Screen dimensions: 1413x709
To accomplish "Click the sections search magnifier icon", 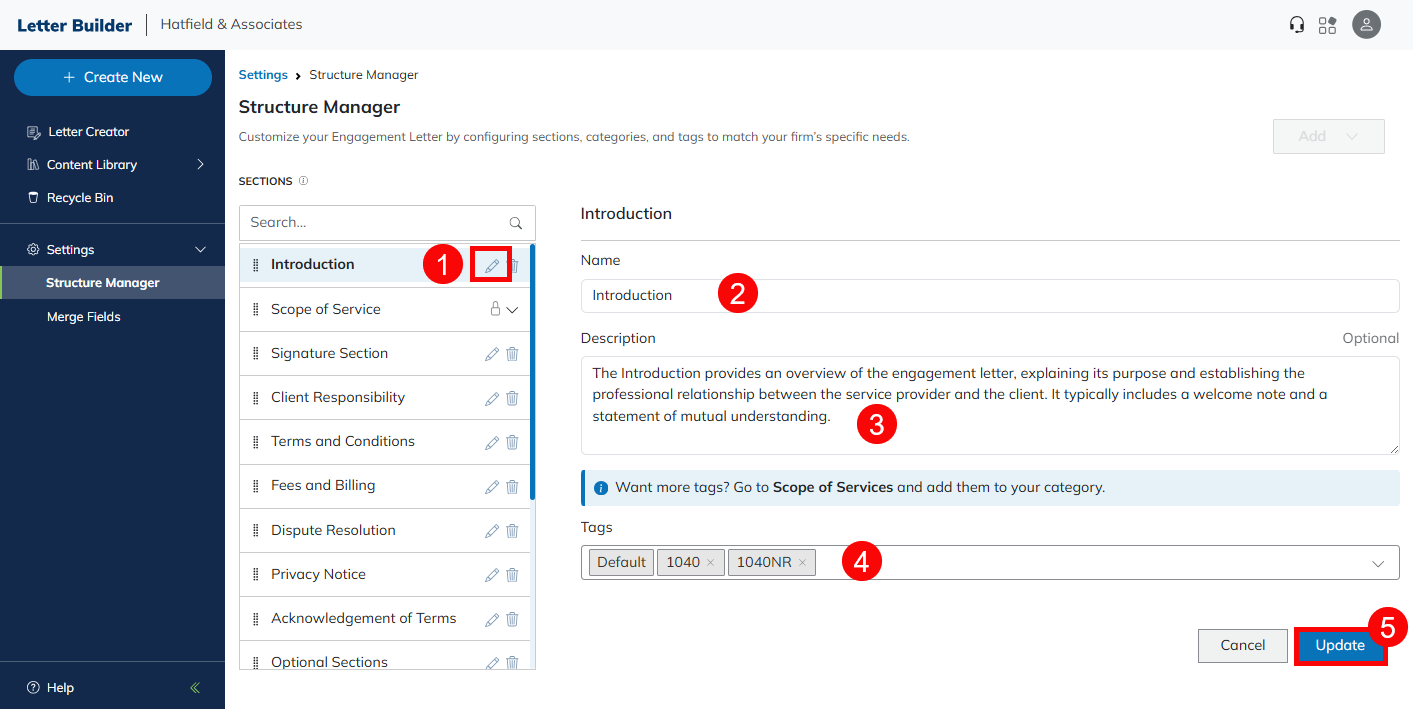I will [516, 223].
